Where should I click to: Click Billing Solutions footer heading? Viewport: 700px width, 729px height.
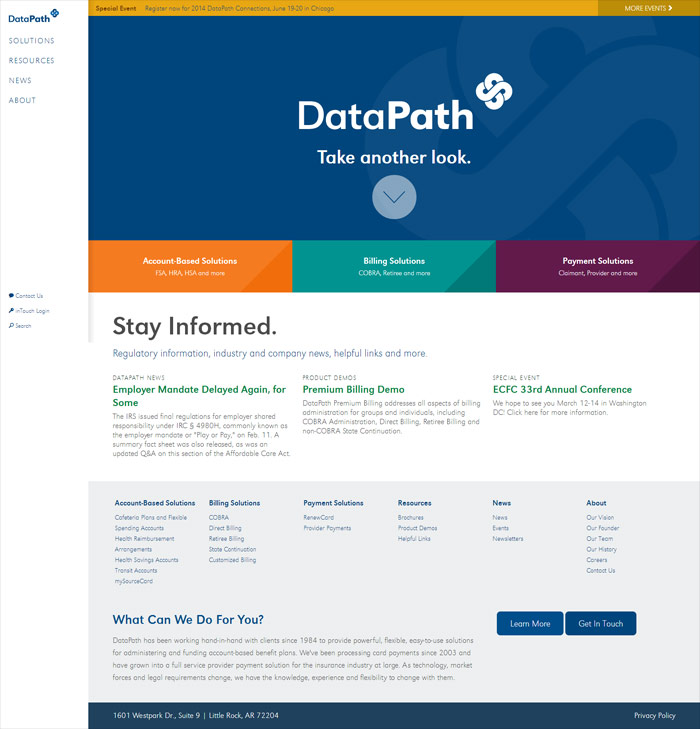click(234, 503)
